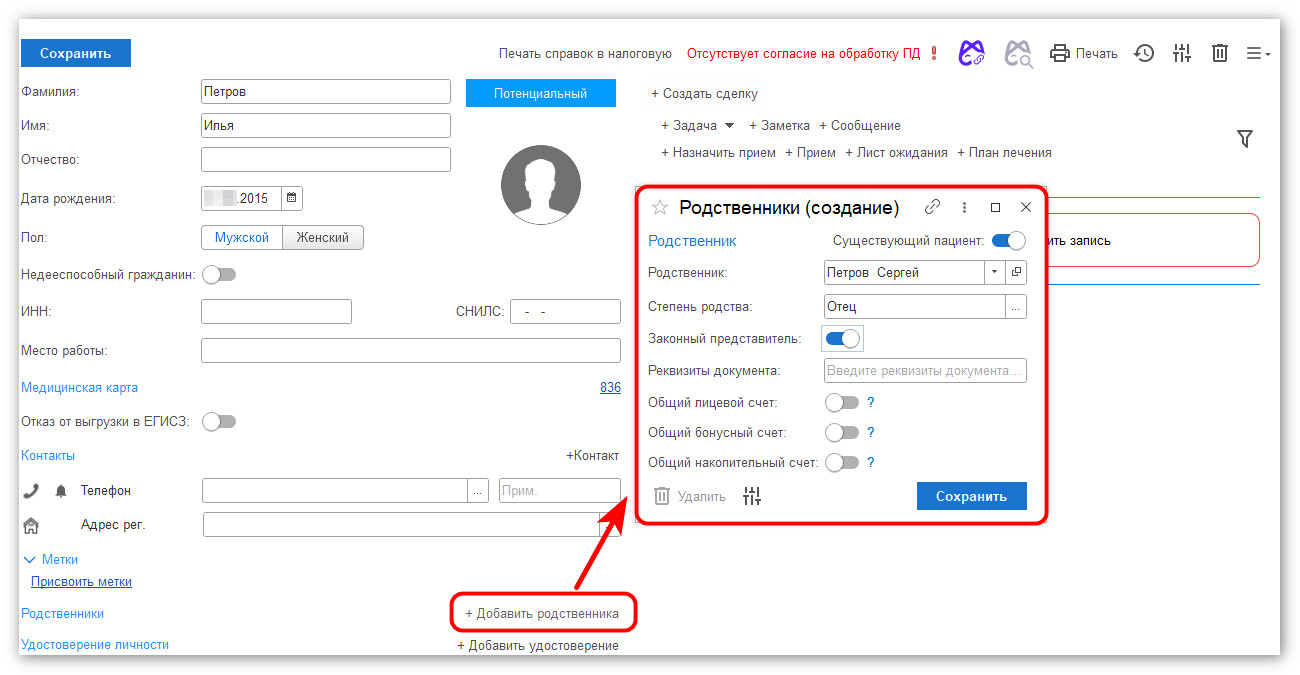Click the filter funnel icon
This screenshot has height=675, width=1300.
tap(1245, 139)
